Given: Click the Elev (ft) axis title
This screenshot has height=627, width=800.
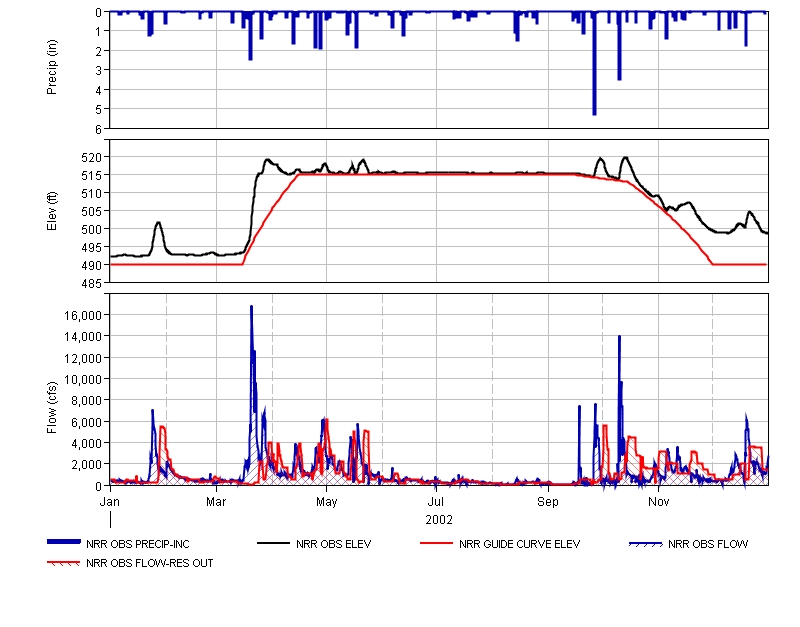Looking at the screenshot, I should pyautogui.click(x=52, y=211).
